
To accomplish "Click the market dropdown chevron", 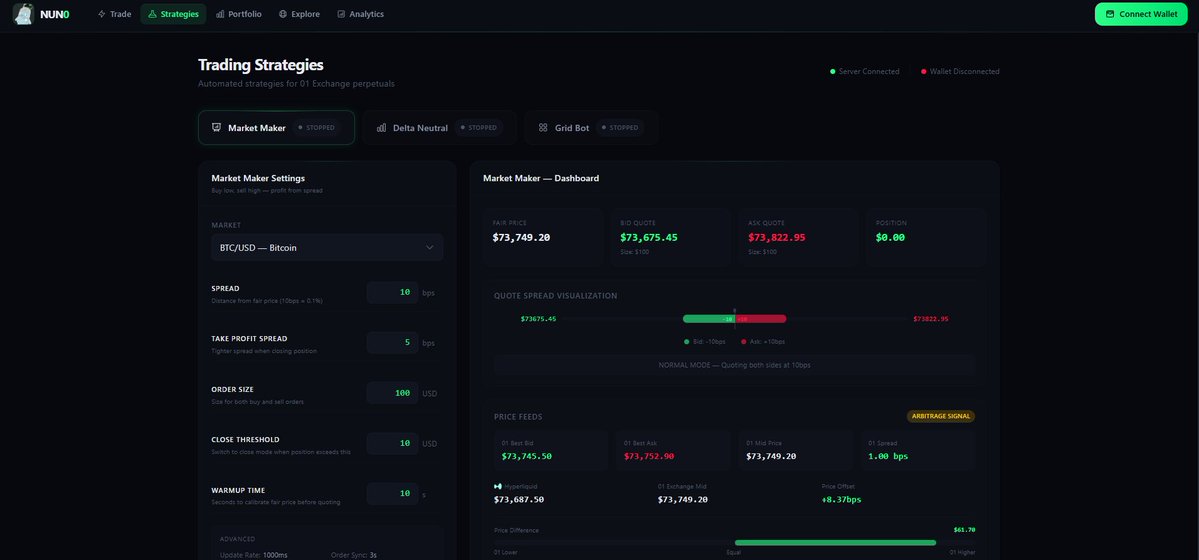I will coord(430,248).
